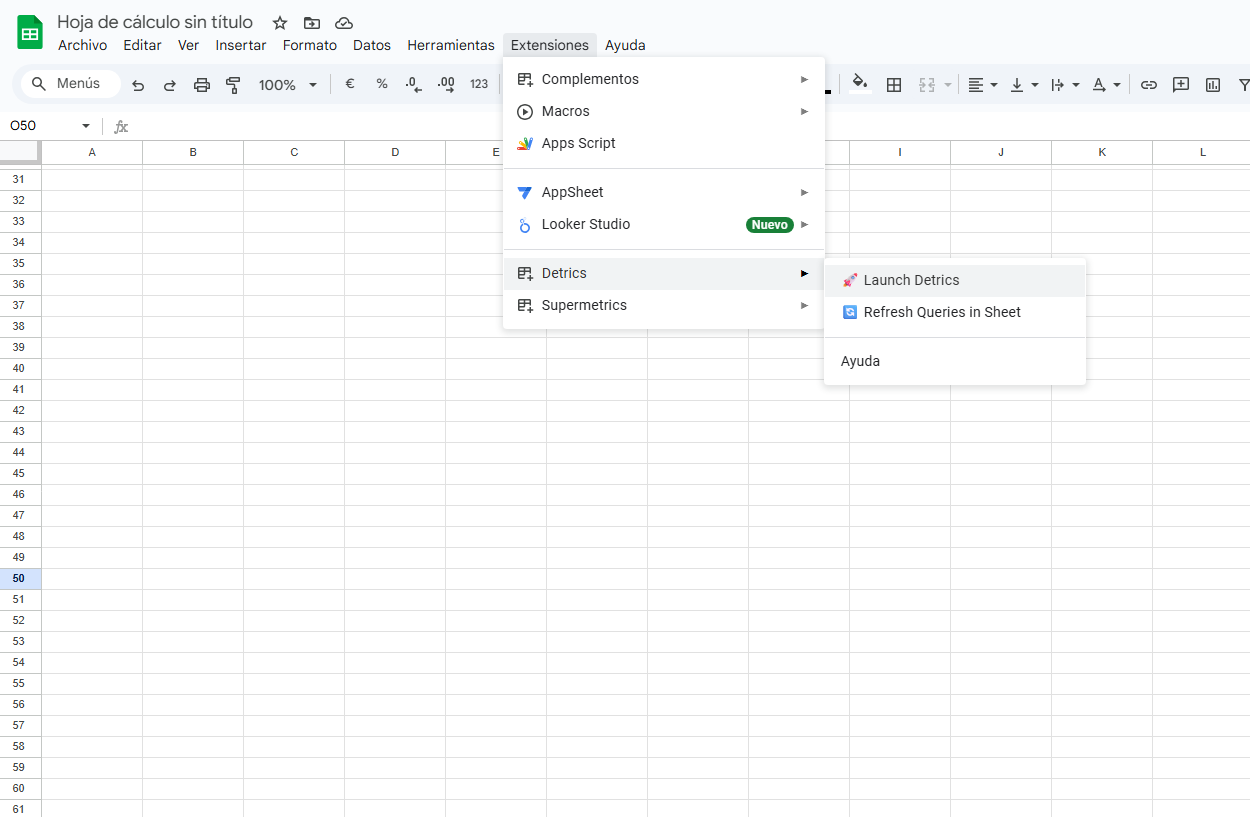
Task: Click Refresh Queries in Sheet
Action: click(x=940, y=312)
